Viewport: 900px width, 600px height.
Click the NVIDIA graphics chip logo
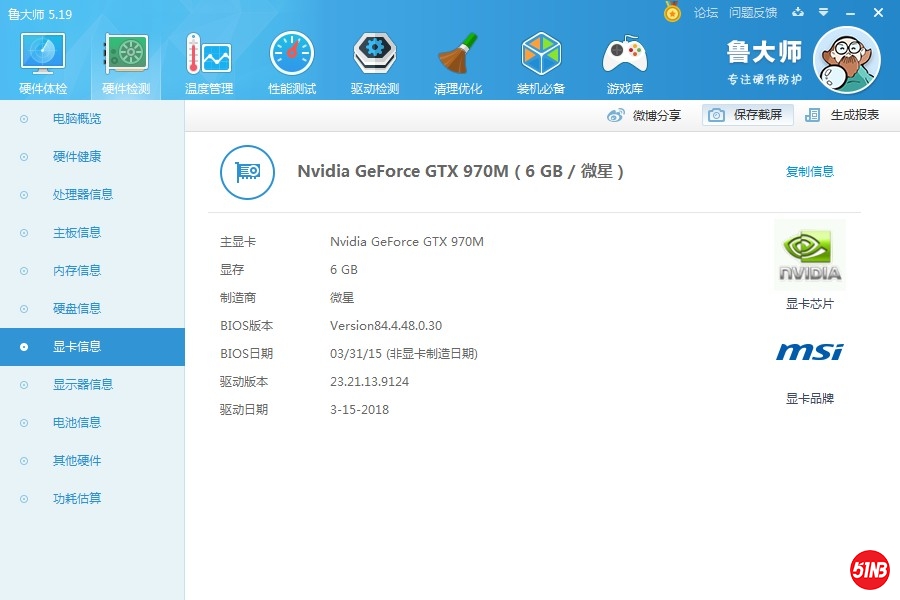809,255
